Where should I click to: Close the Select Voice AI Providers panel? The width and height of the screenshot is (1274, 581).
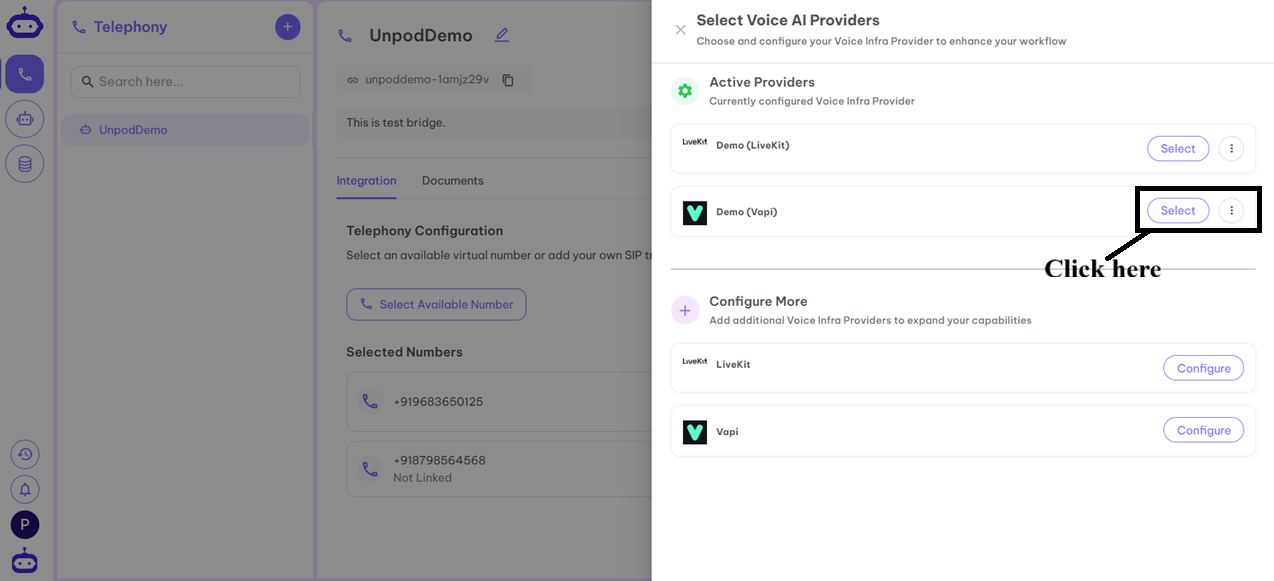pos(680,30)
